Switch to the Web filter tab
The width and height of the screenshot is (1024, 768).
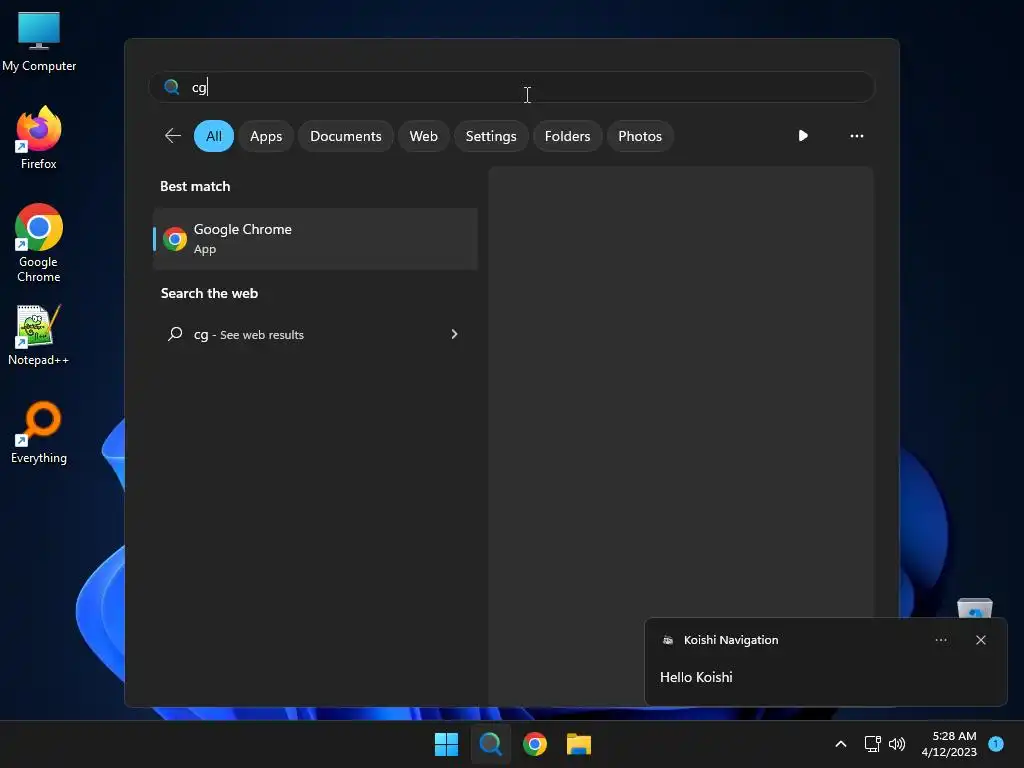423,136
